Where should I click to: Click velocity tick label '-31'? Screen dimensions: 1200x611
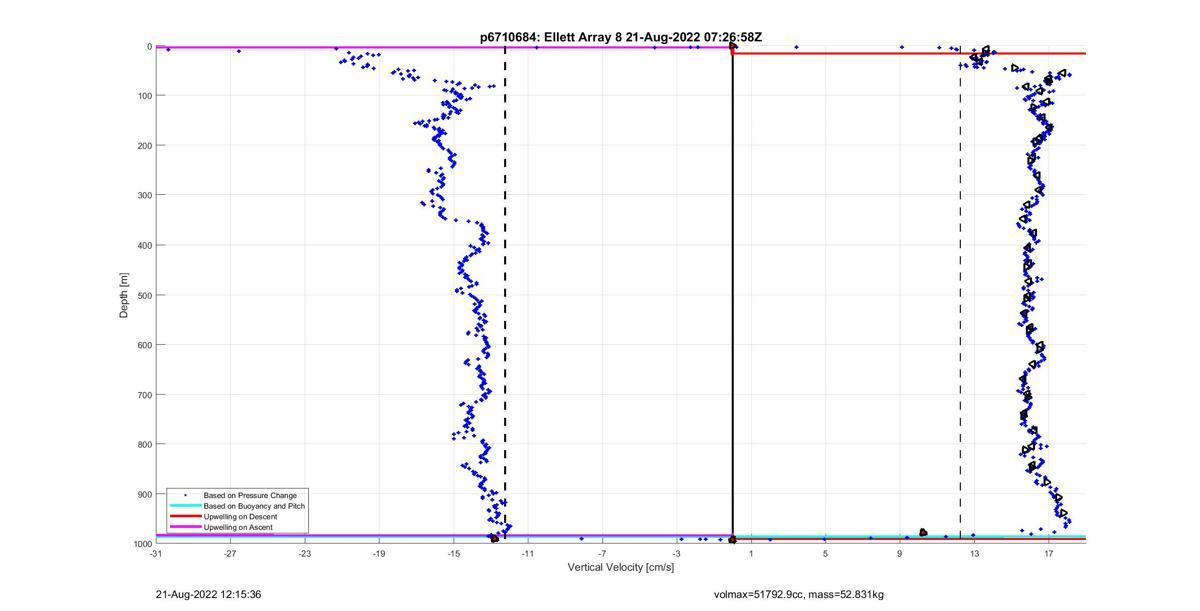156,554
